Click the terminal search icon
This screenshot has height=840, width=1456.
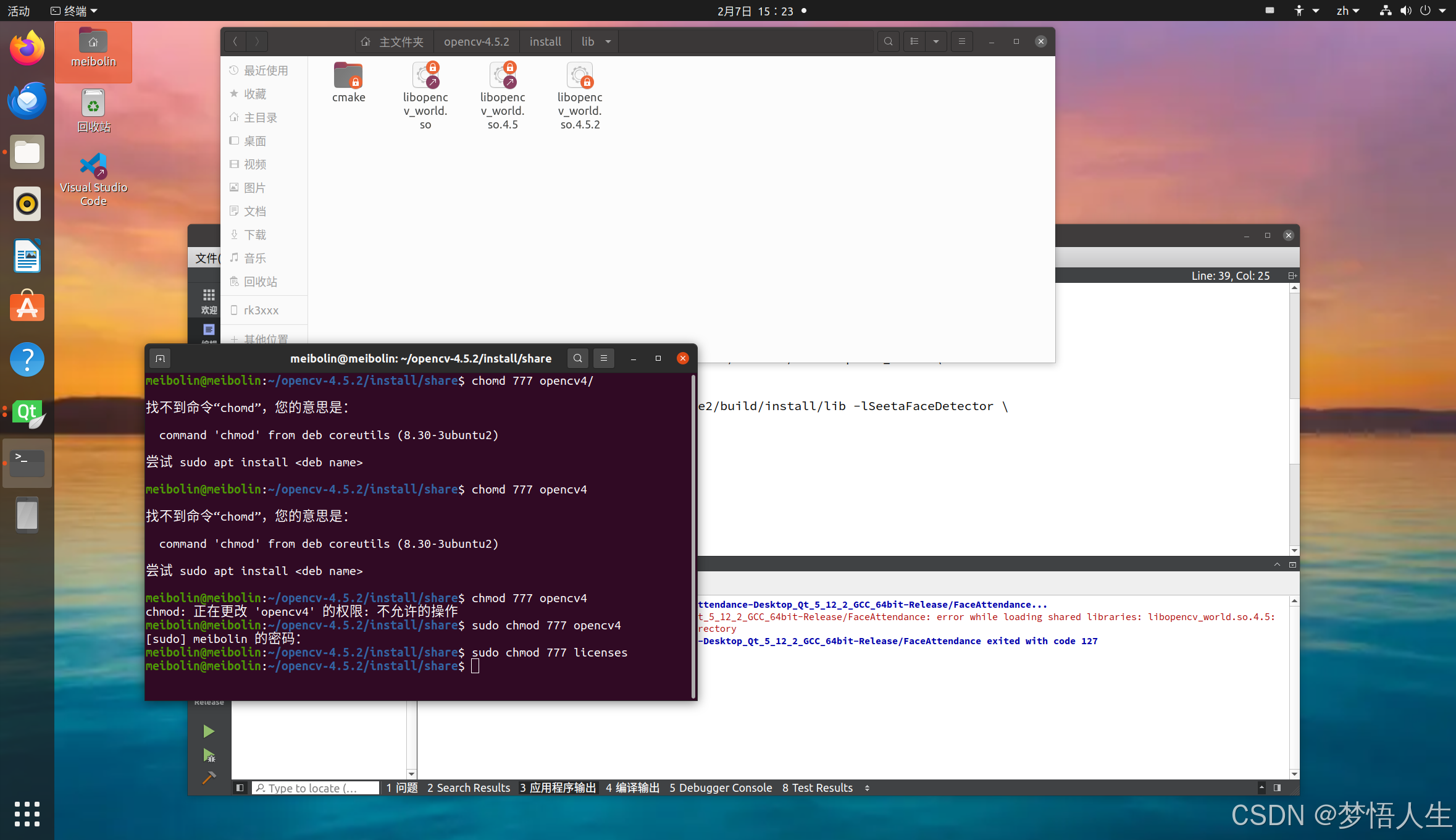tap(577, 358)
